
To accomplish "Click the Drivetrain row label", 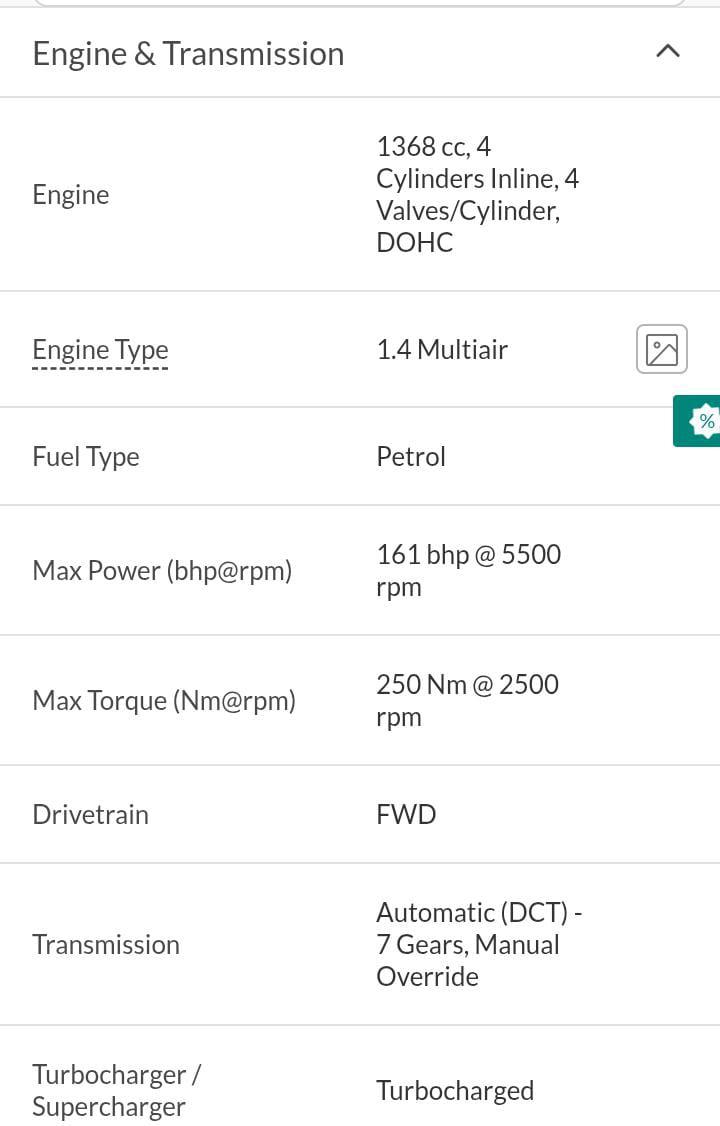I will pyautogui.click(x=90, y=815).
